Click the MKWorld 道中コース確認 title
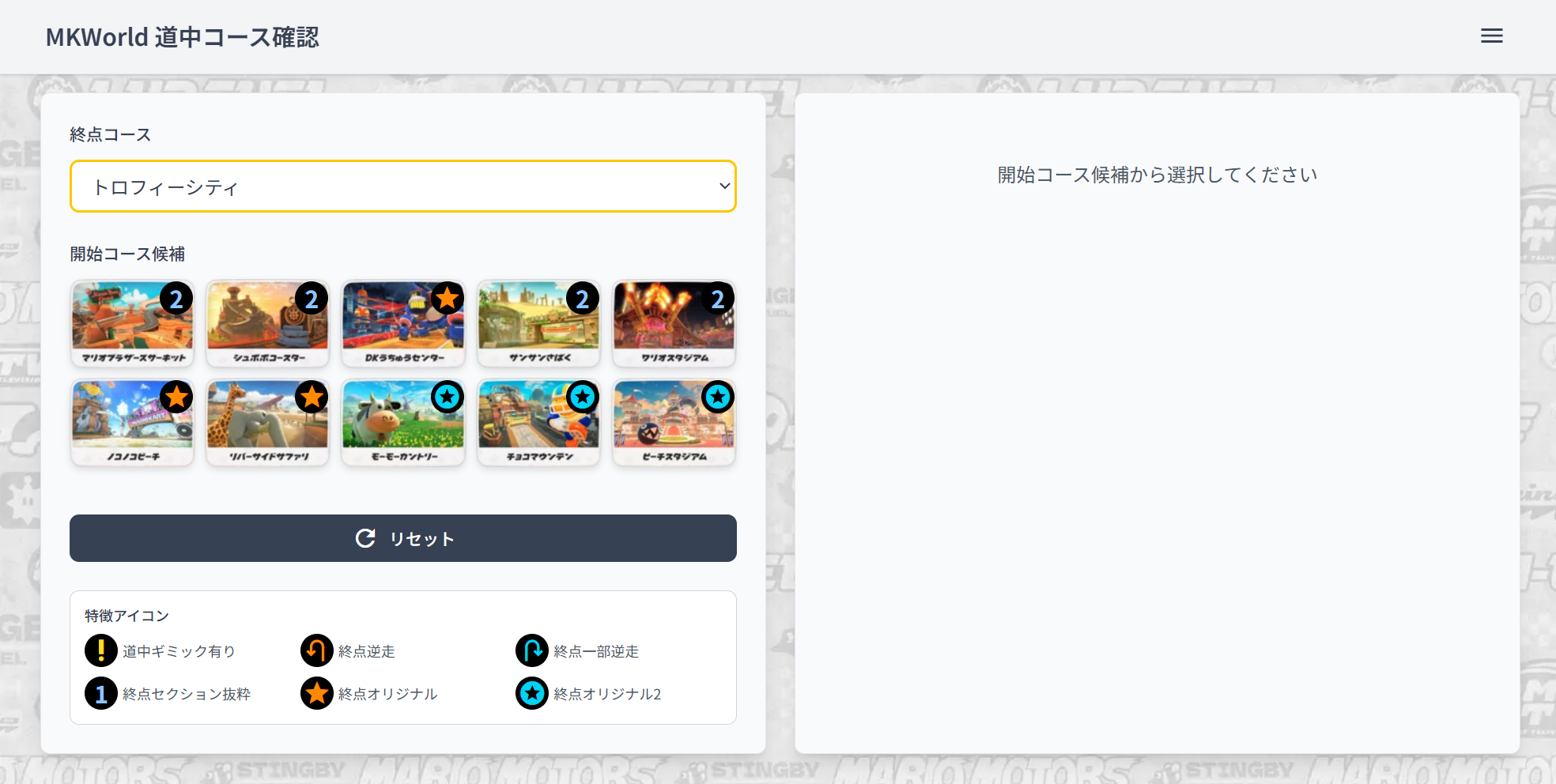 tap(183, 37)
